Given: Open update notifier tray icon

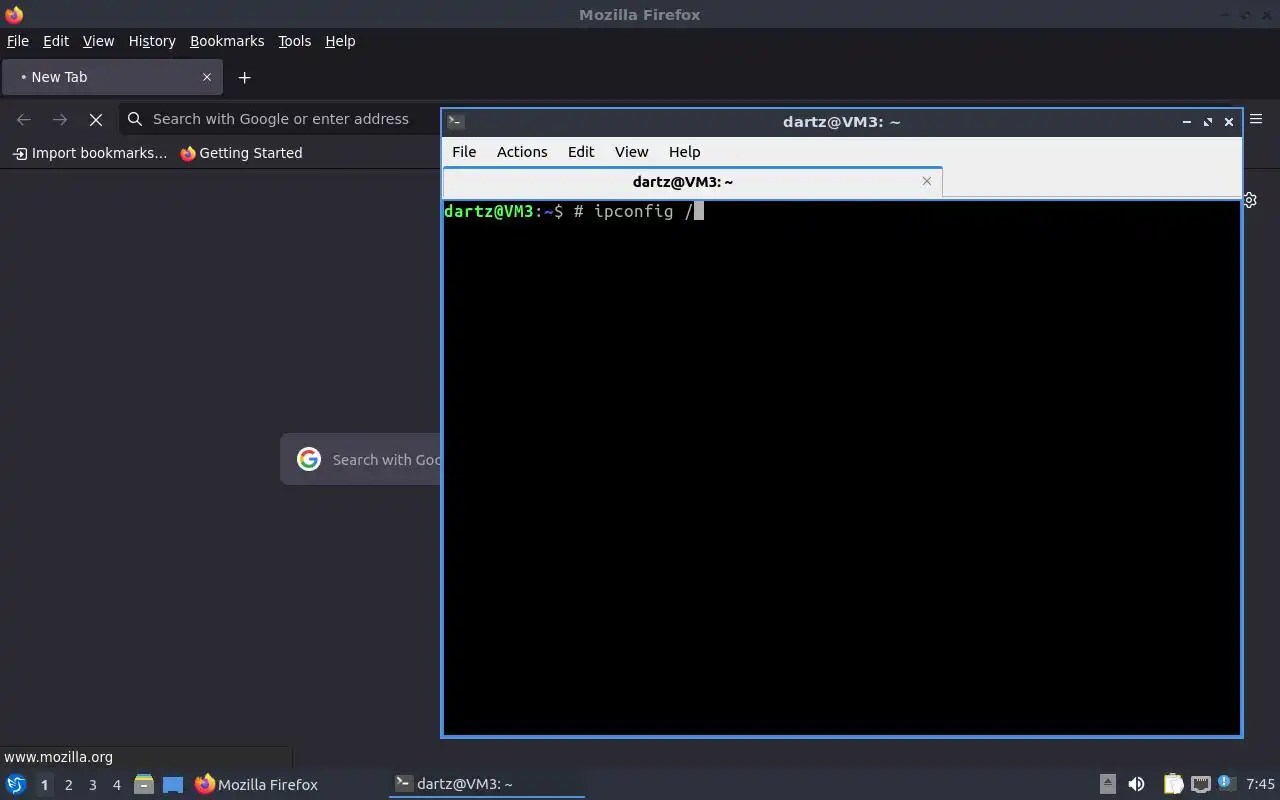Looking at the screenshot, I should [1226, 783].
